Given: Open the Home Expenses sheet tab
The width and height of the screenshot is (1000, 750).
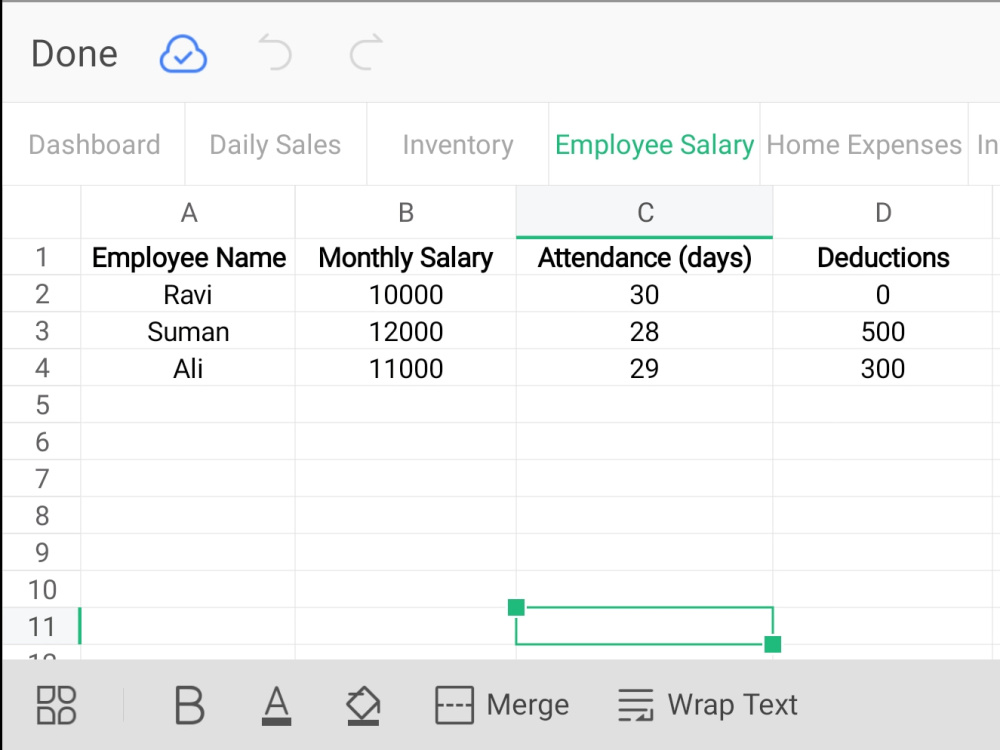Looking at the screenshot, I should coord(864,145).
